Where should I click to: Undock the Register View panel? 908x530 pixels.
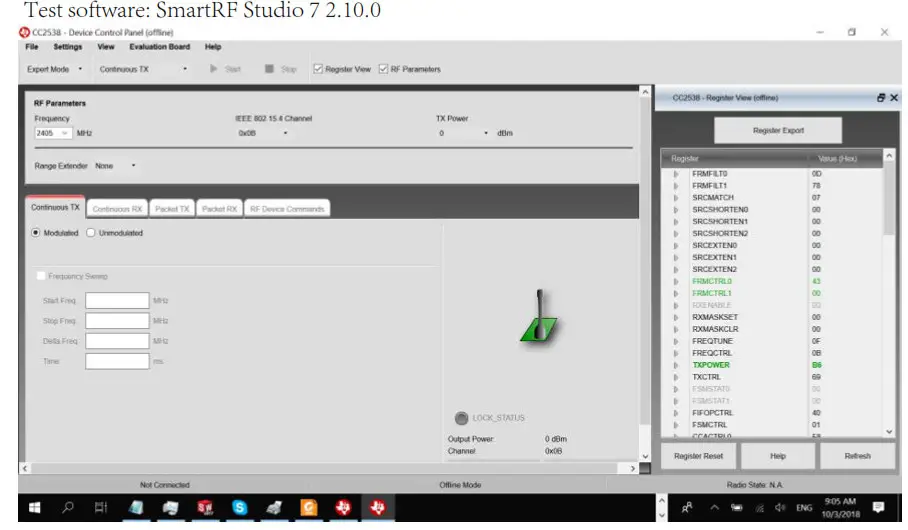(x=880, y=98)
